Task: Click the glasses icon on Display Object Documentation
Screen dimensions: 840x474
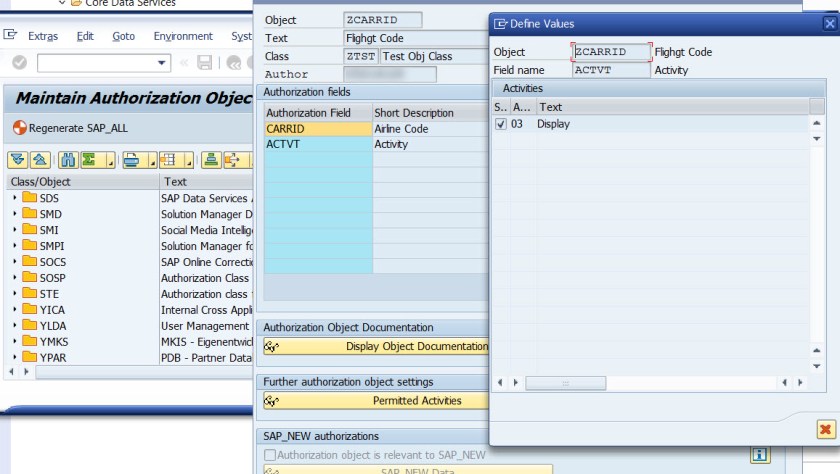Action: [x=272, y=347]
